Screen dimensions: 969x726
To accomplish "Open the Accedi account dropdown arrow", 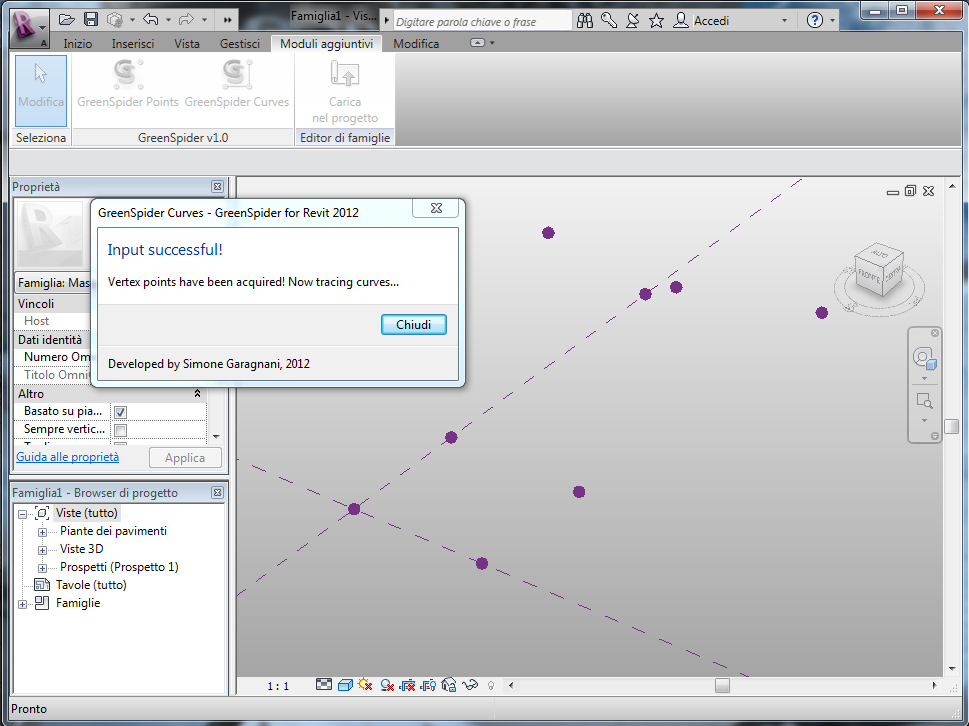I will (784, 20).
